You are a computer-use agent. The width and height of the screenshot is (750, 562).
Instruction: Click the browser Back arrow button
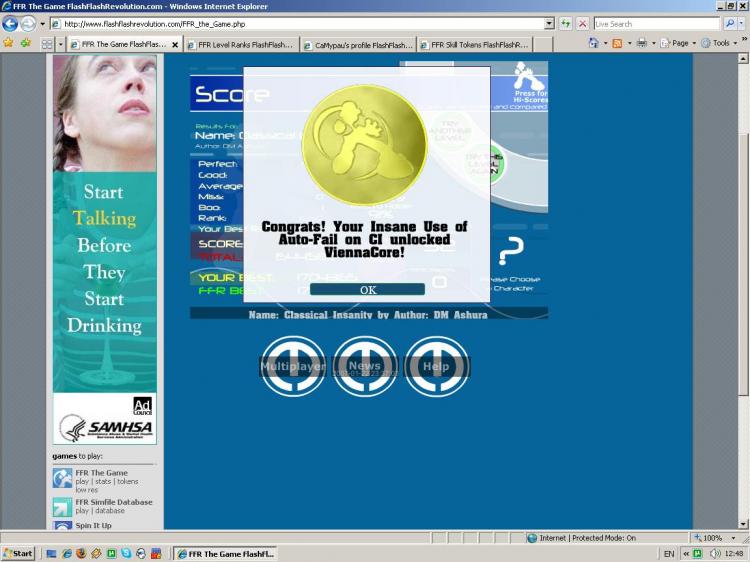(x=11, y=23)
